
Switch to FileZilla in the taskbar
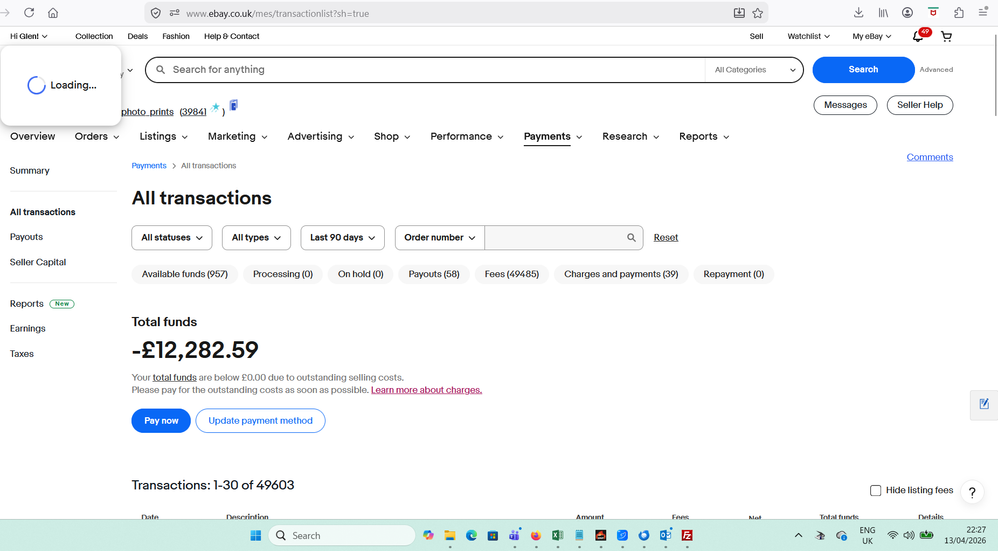point(687,535)
